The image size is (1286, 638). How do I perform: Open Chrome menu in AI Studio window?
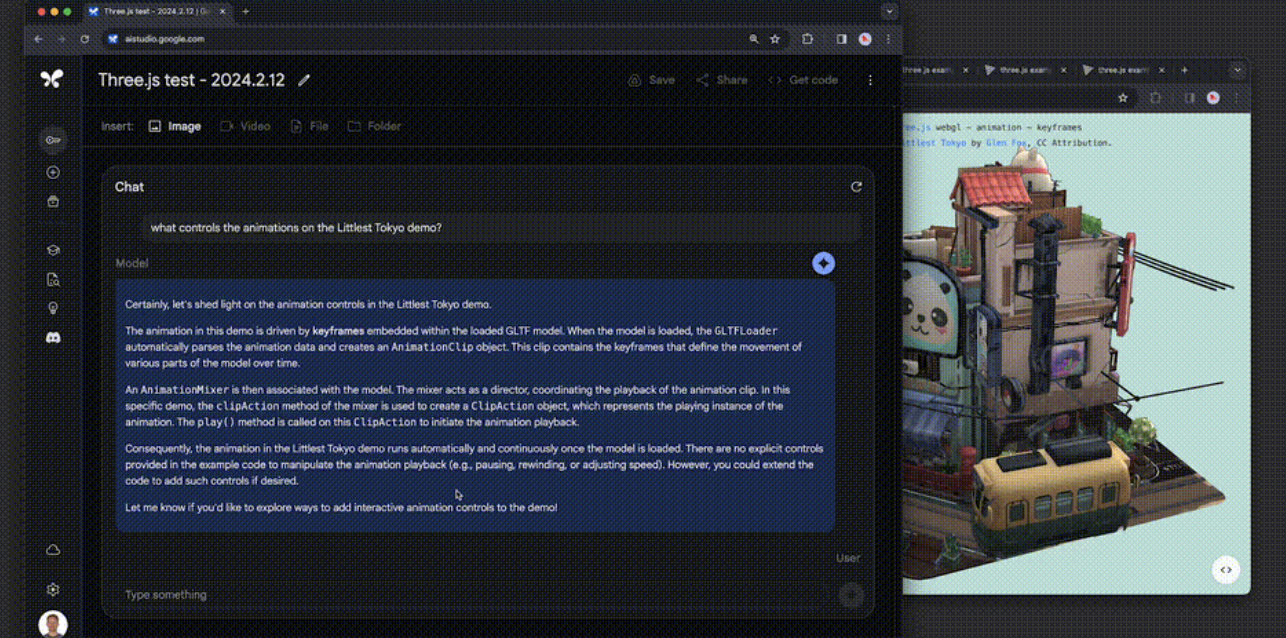[x=888, y=39]
